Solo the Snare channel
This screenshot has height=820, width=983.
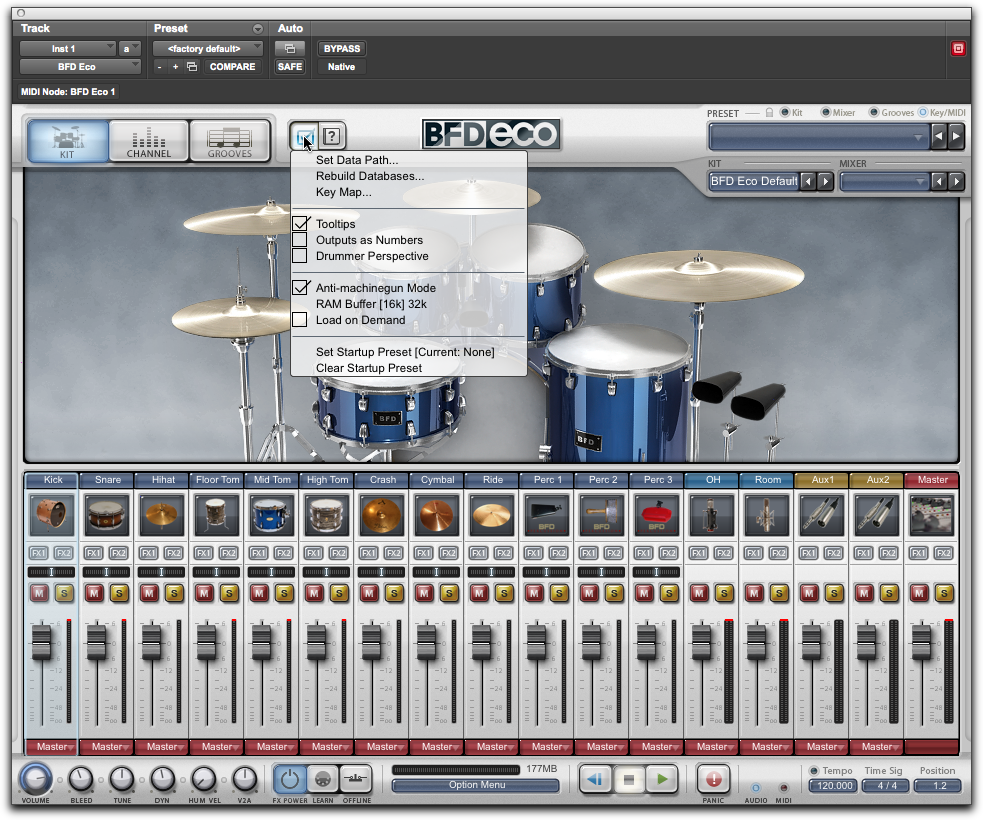click(119, 593)
